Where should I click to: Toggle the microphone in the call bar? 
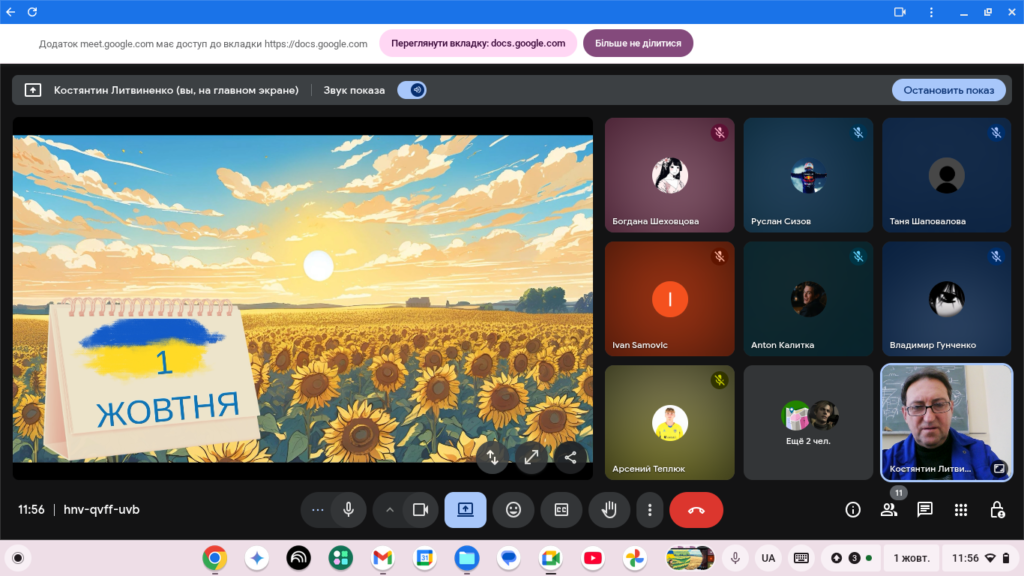[x=348, y=510]
